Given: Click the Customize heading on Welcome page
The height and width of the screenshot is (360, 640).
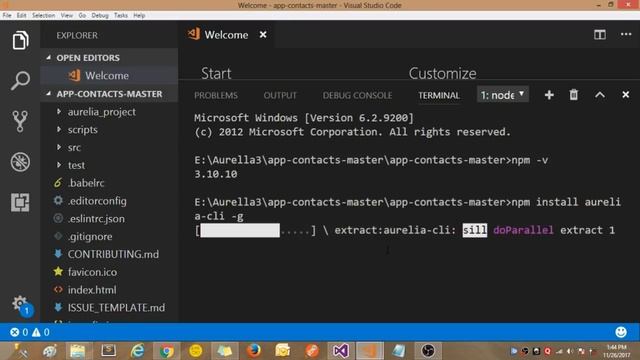Looking at the screenshot, I should [x=442, y=73].
